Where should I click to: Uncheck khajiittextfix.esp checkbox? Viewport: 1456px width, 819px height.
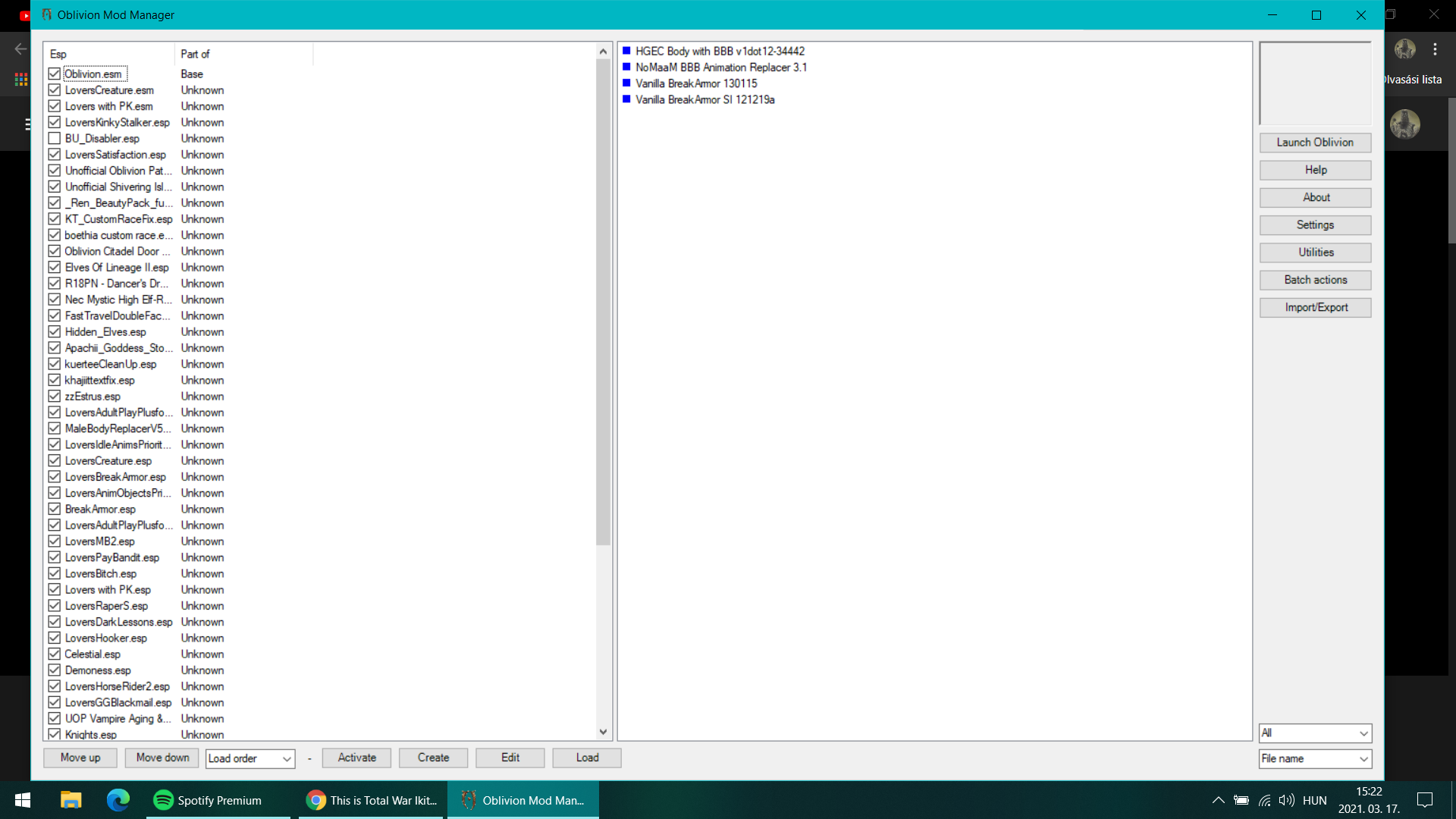coord(55,381)
